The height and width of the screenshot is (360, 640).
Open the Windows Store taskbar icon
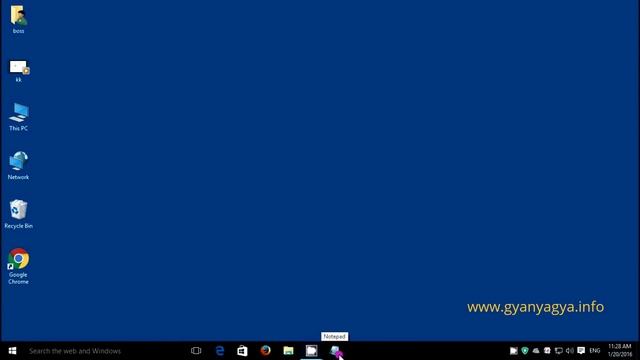tap(242, 351)
